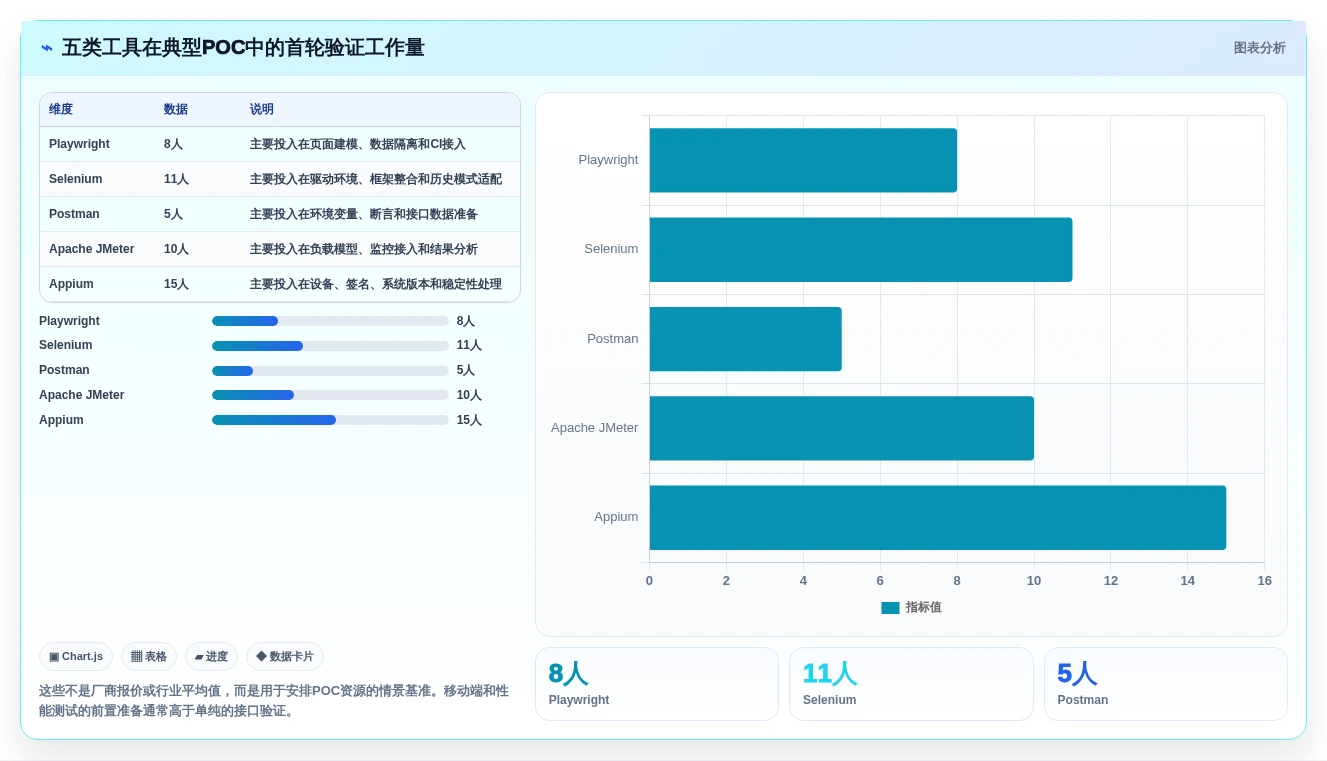Click the Appium progress bar
Viewport: 1327px width, 761px height.
coord(330,420)
